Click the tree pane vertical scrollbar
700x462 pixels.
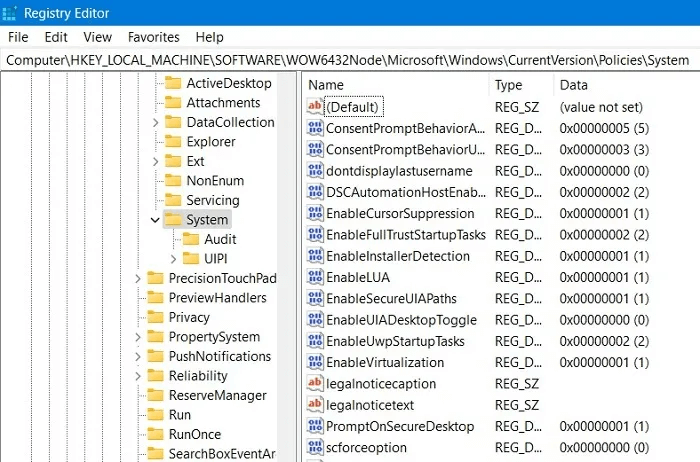click(x=286, y=267)
